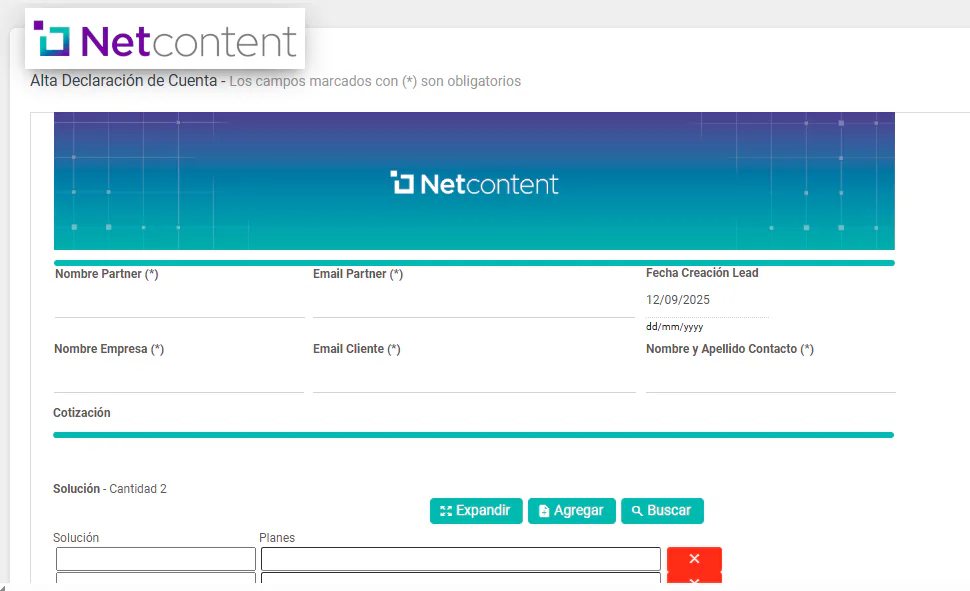This screenshot has height=591, width=970.
Task: Click the 'Alta Declaración de Cuenta' title
Action: [x=124, y=81]
